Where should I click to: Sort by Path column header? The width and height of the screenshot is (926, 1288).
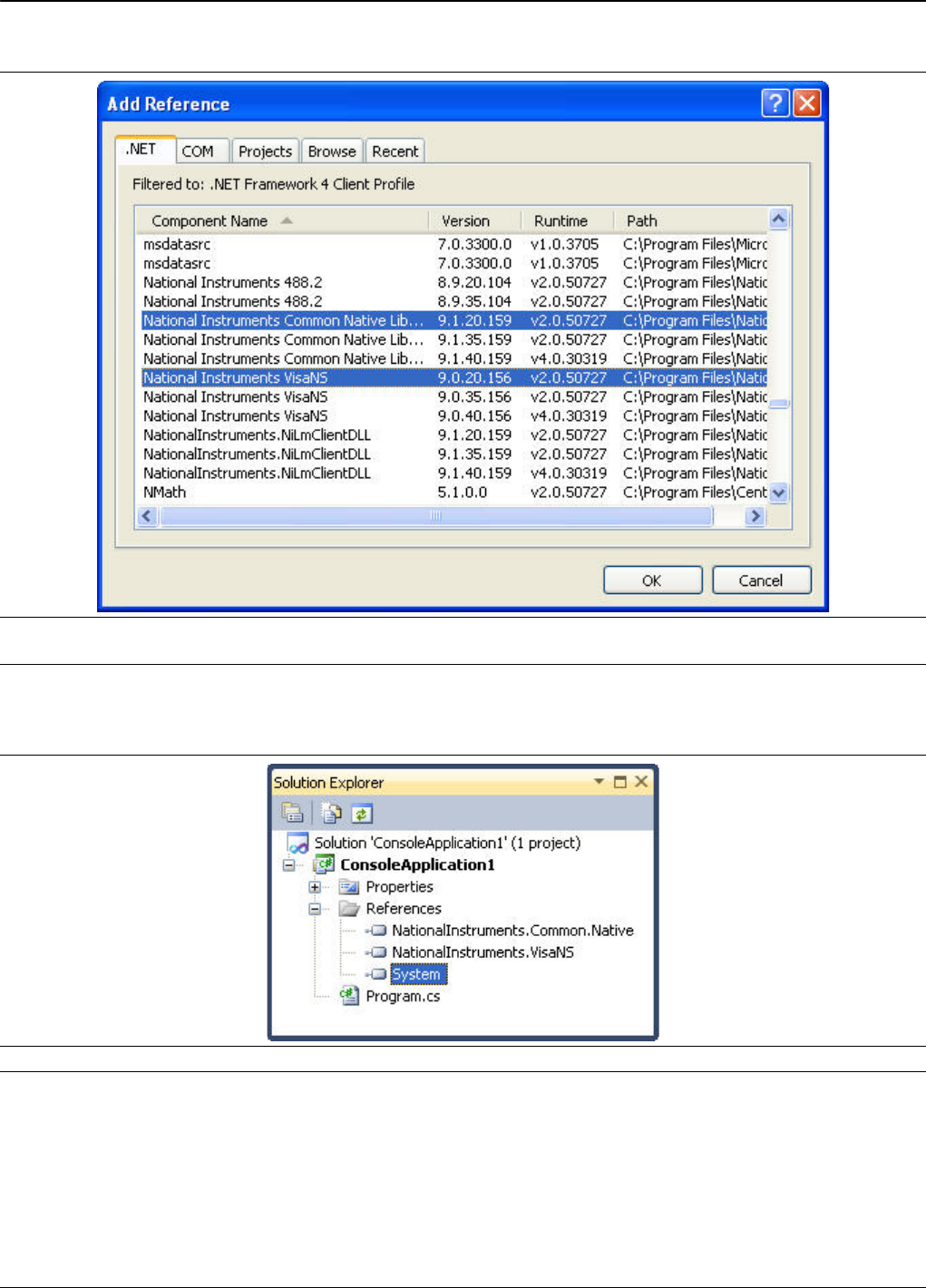coord(691,220)
